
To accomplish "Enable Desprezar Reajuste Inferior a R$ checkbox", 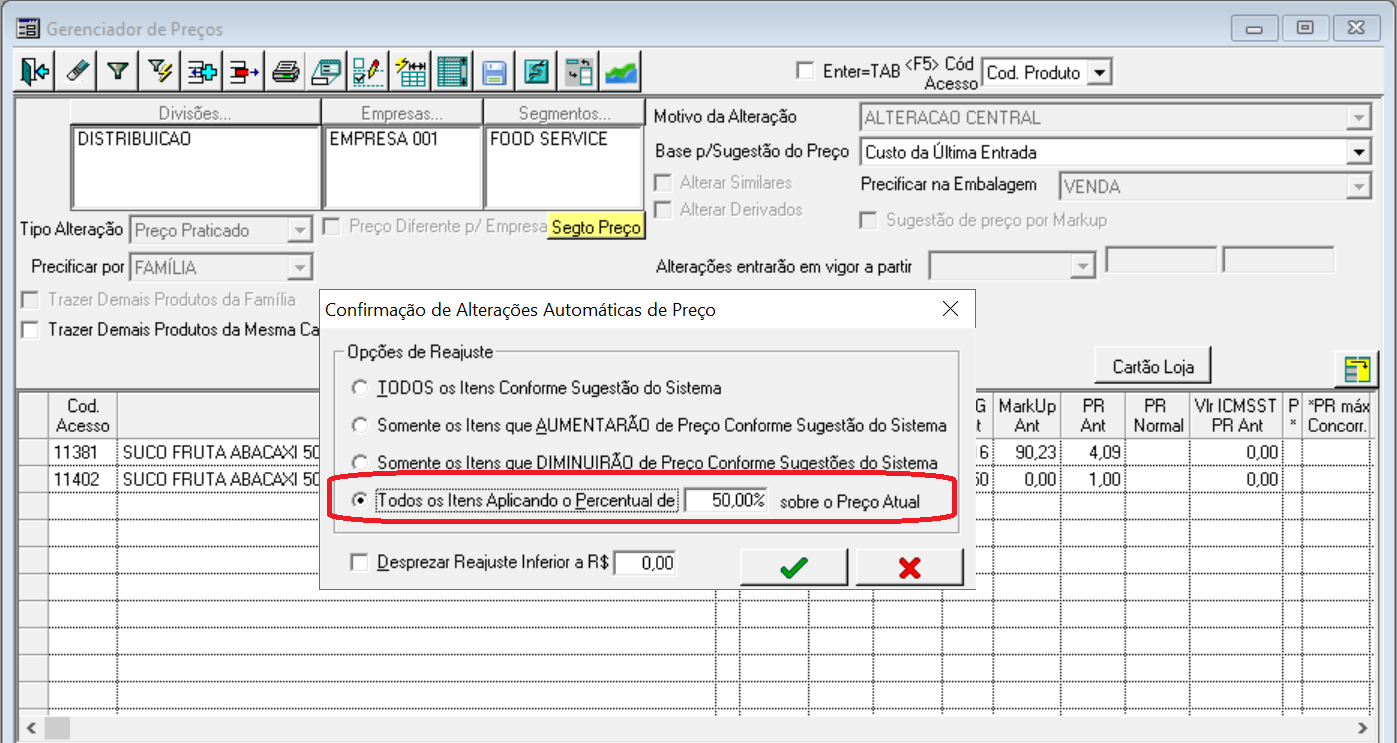I will pos(360,562).
